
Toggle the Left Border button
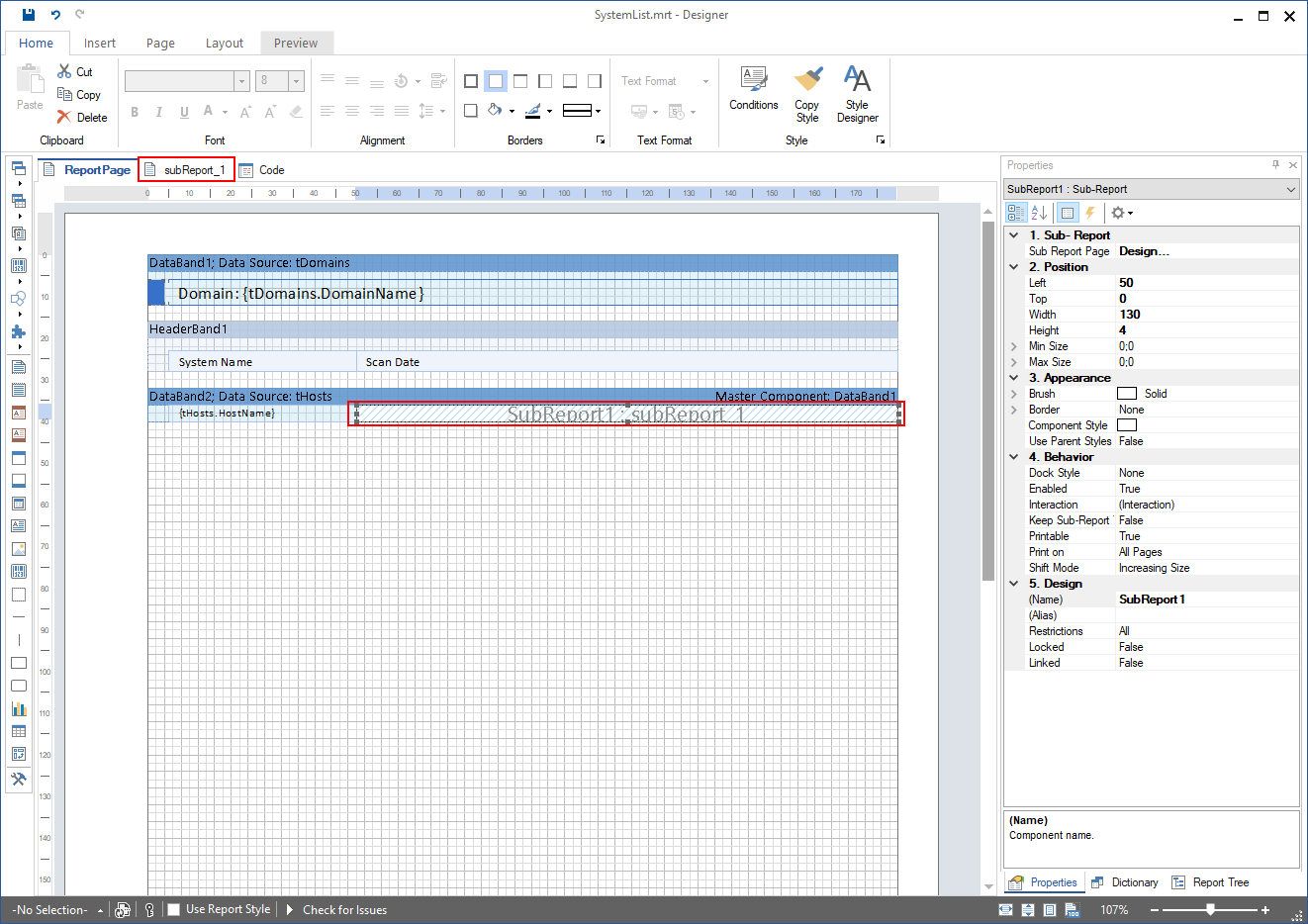pyautogui.click(x=545, y=81)
